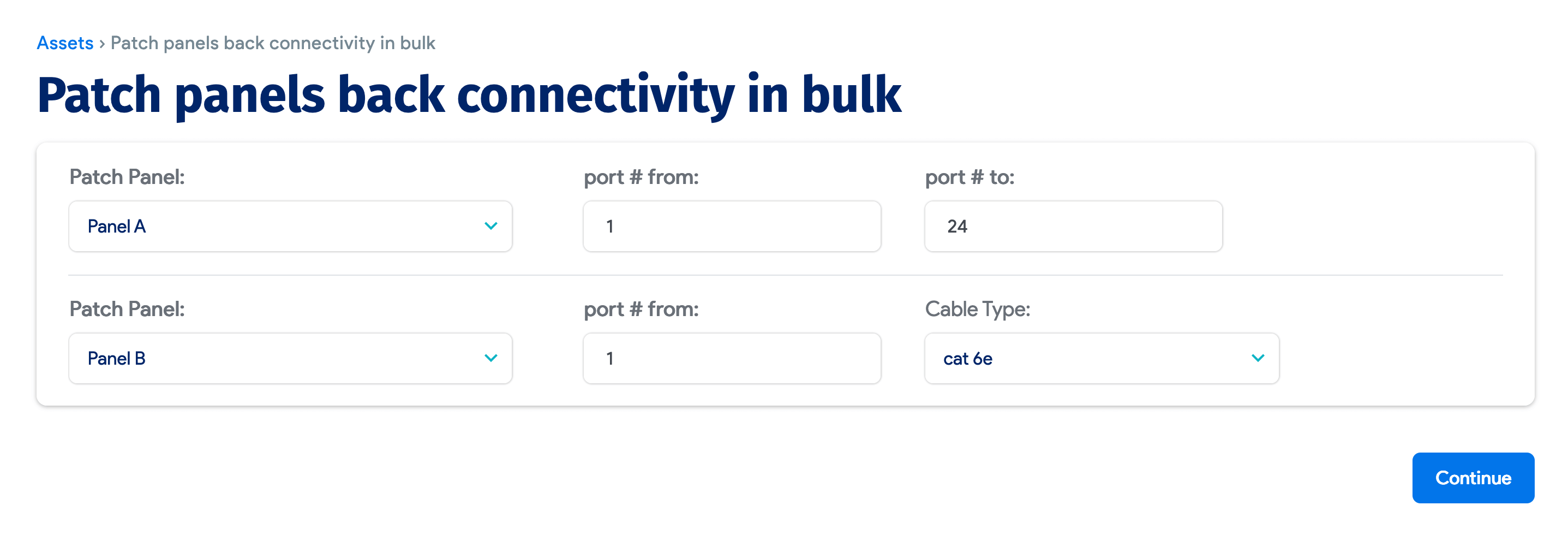Image resolution: width=1568 pixels, height=535 pixels.
Task: Click the chevron icon in Cable Type field
Action: pyautogui.click(x=1258, y=358)
